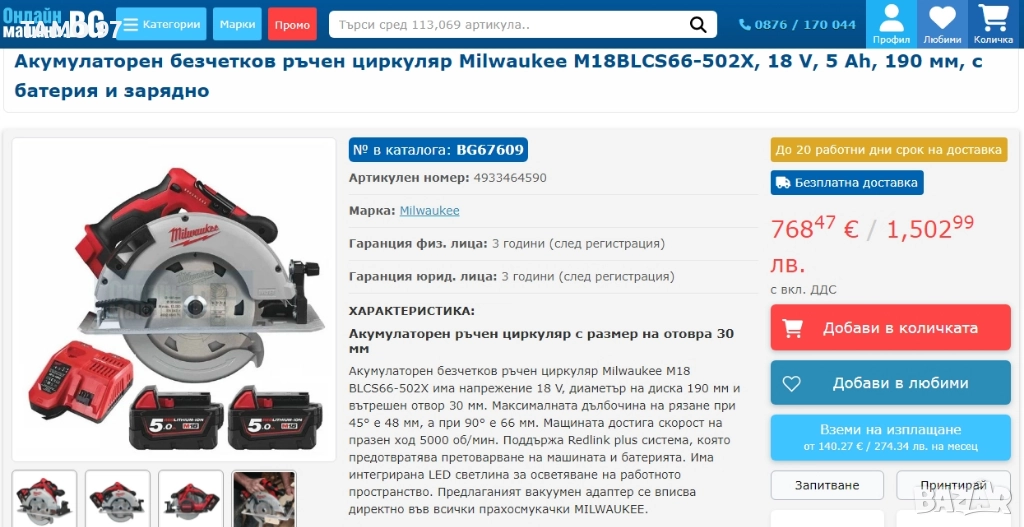Click the Milwaukee brand link
Image resolution: width=1024 pixels, height=527 pixels.
point(429,210)
